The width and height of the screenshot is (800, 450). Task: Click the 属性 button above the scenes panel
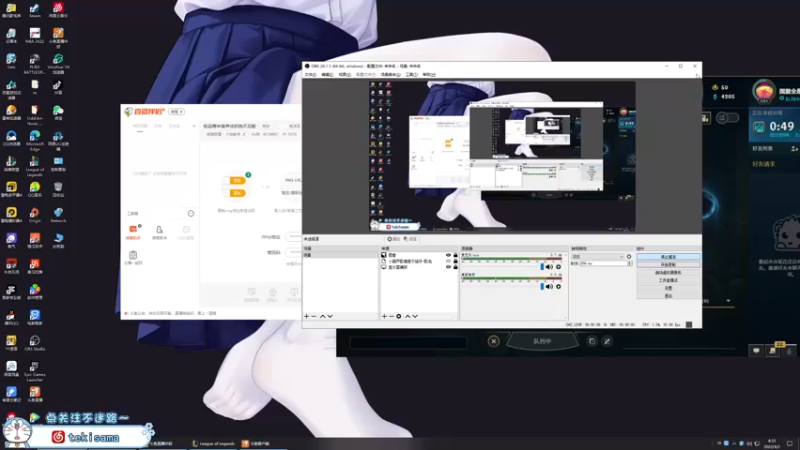[x=393, y=239]
